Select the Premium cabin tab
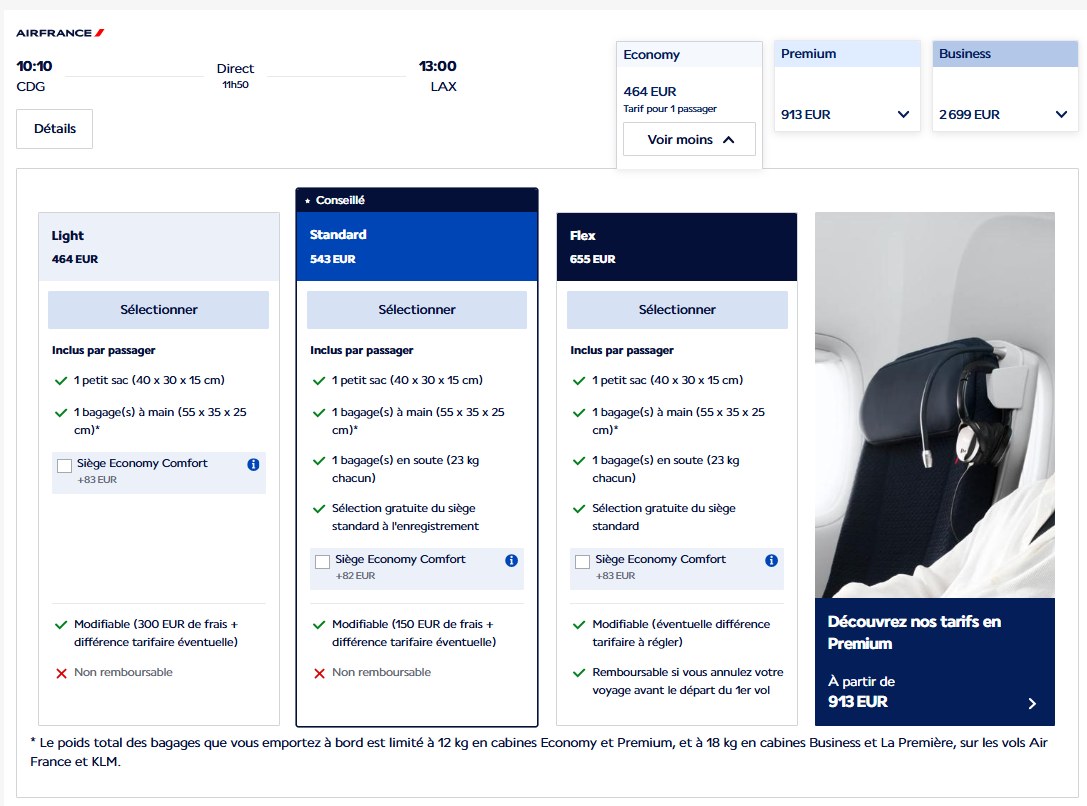 pyautogui.click(x=847, y=53)
